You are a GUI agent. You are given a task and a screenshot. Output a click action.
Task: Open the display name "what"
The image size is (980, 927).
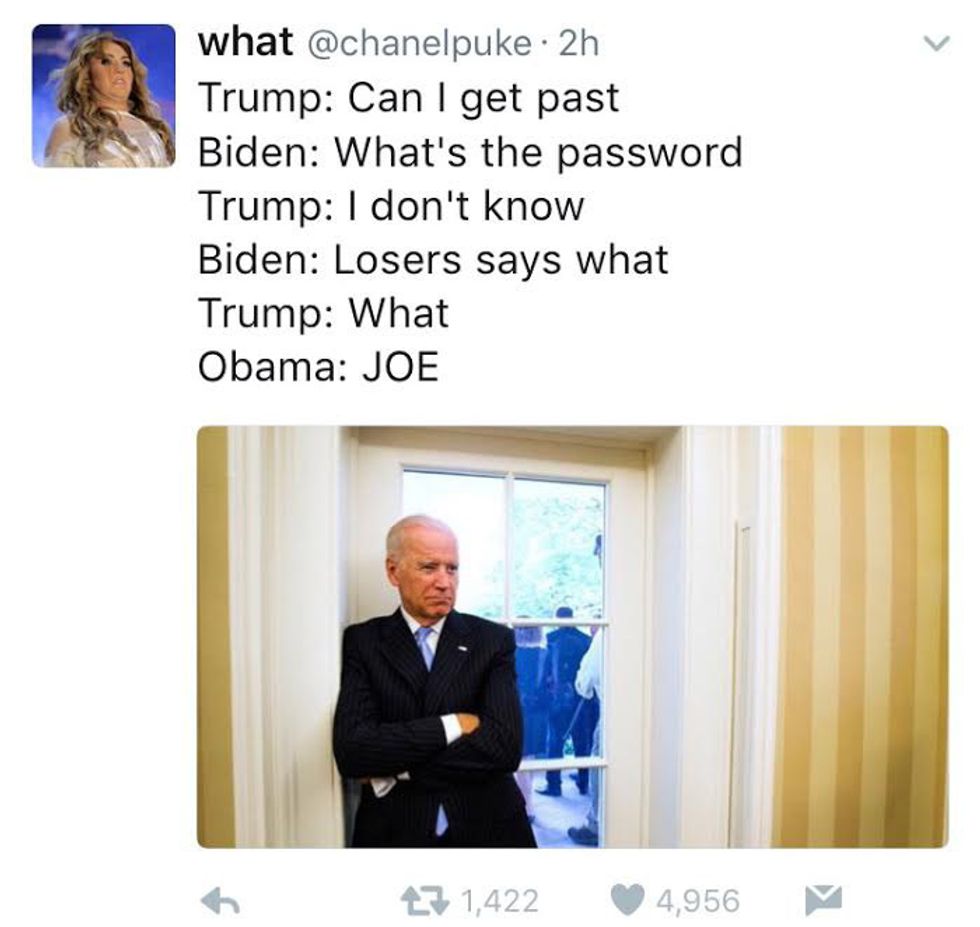pyautogui.click(x=246, y=42)
